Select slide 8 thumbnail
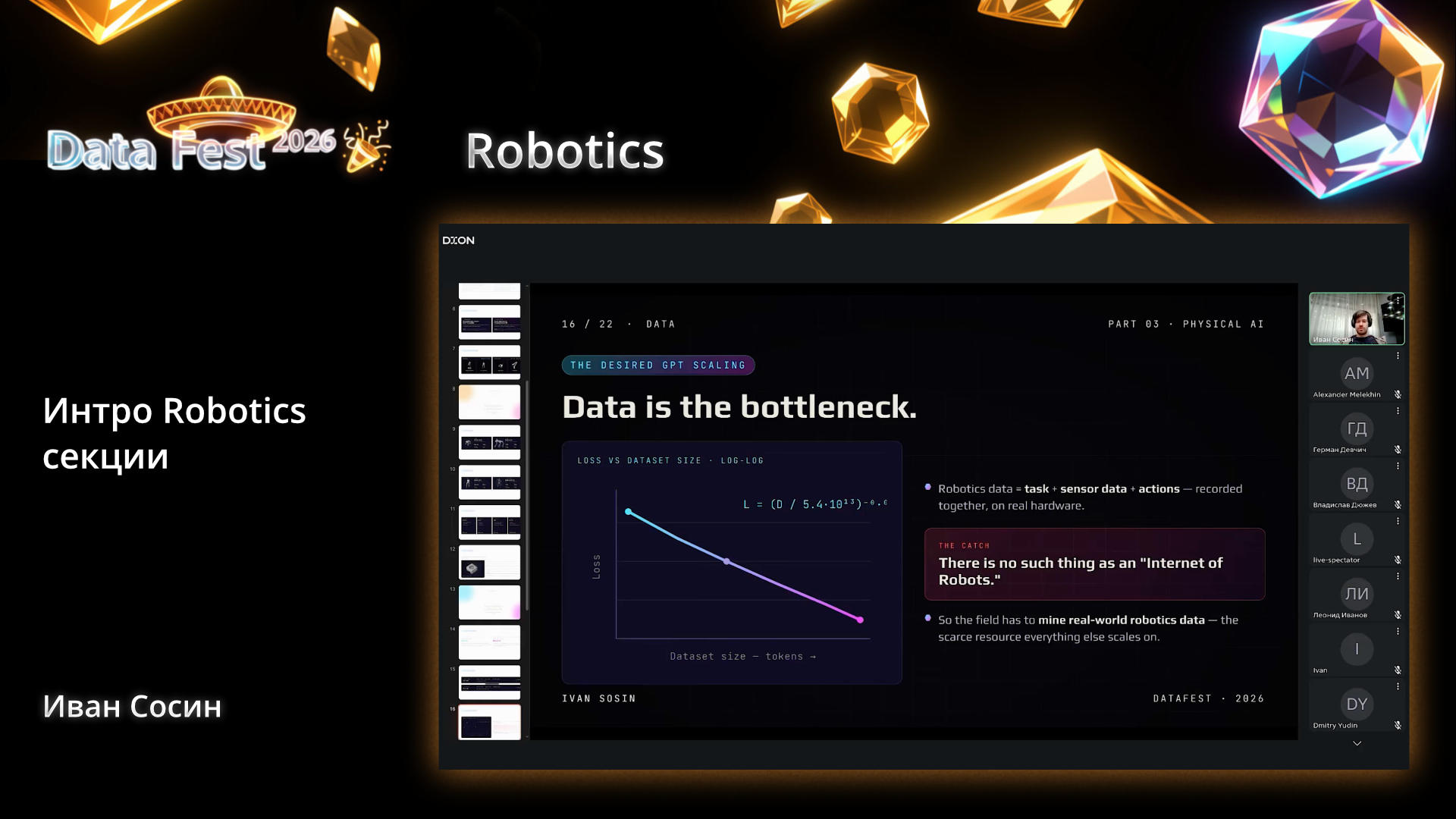1456x819 pixels. click(x=489, y=403)
